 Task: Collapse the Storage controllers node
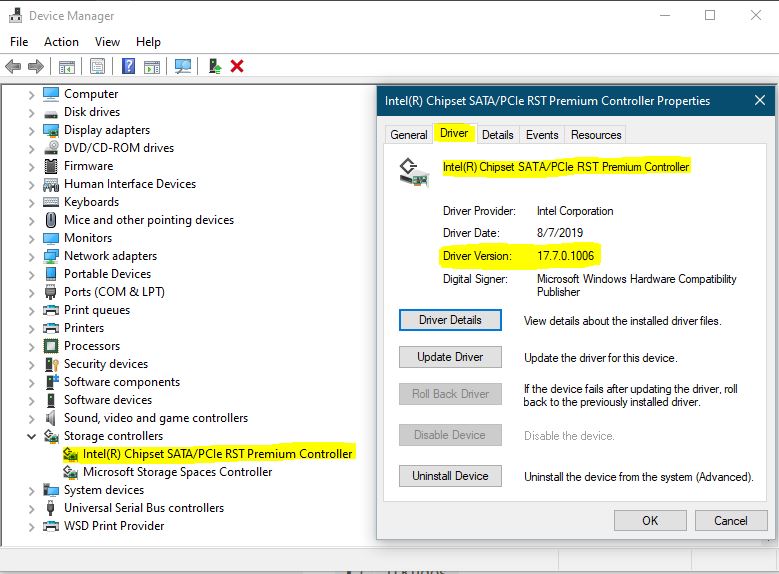coord(31,436)
